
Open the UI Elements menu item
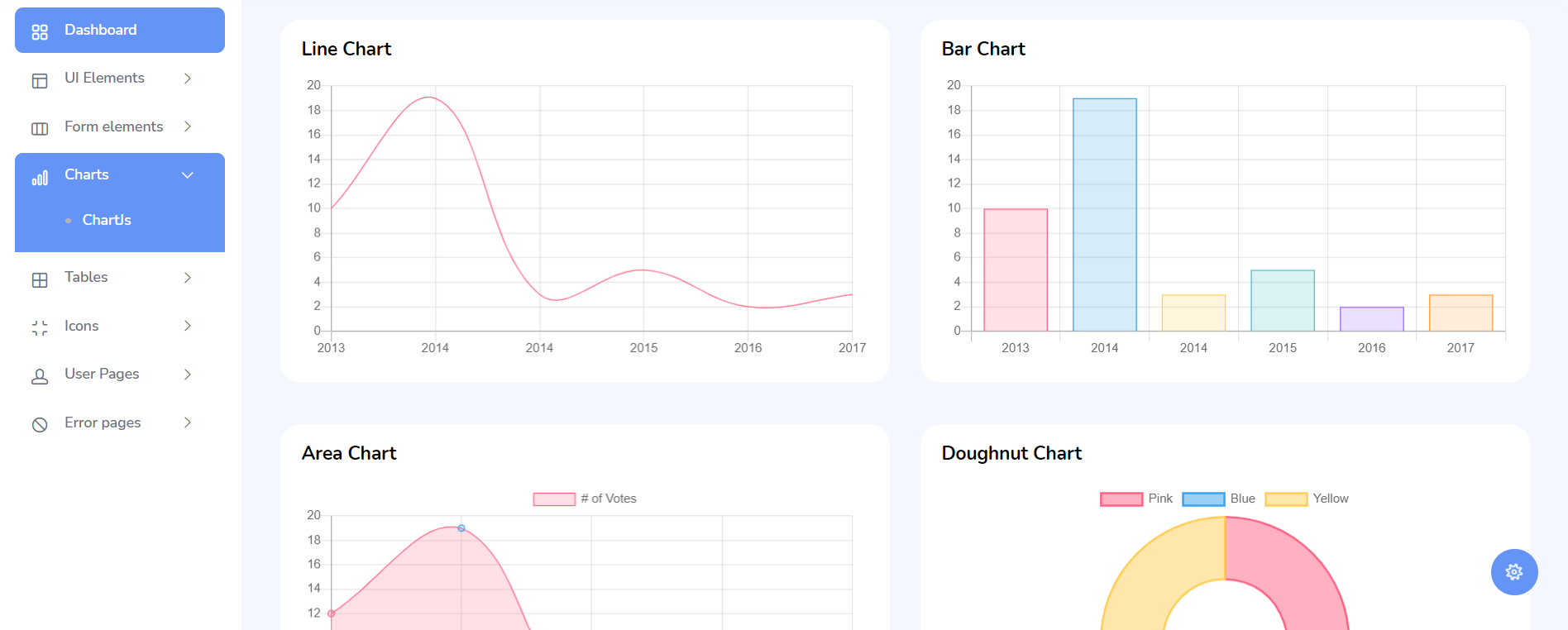click(120, 79)
